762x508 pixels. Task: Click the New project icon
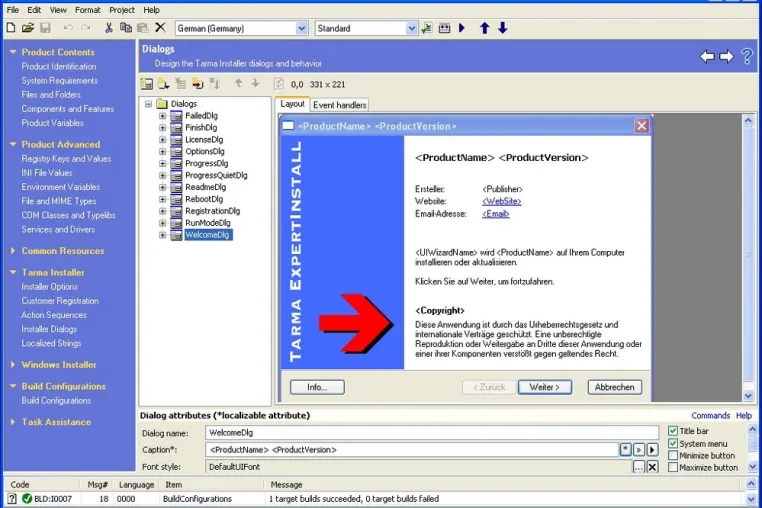click(x=11, y=28)
